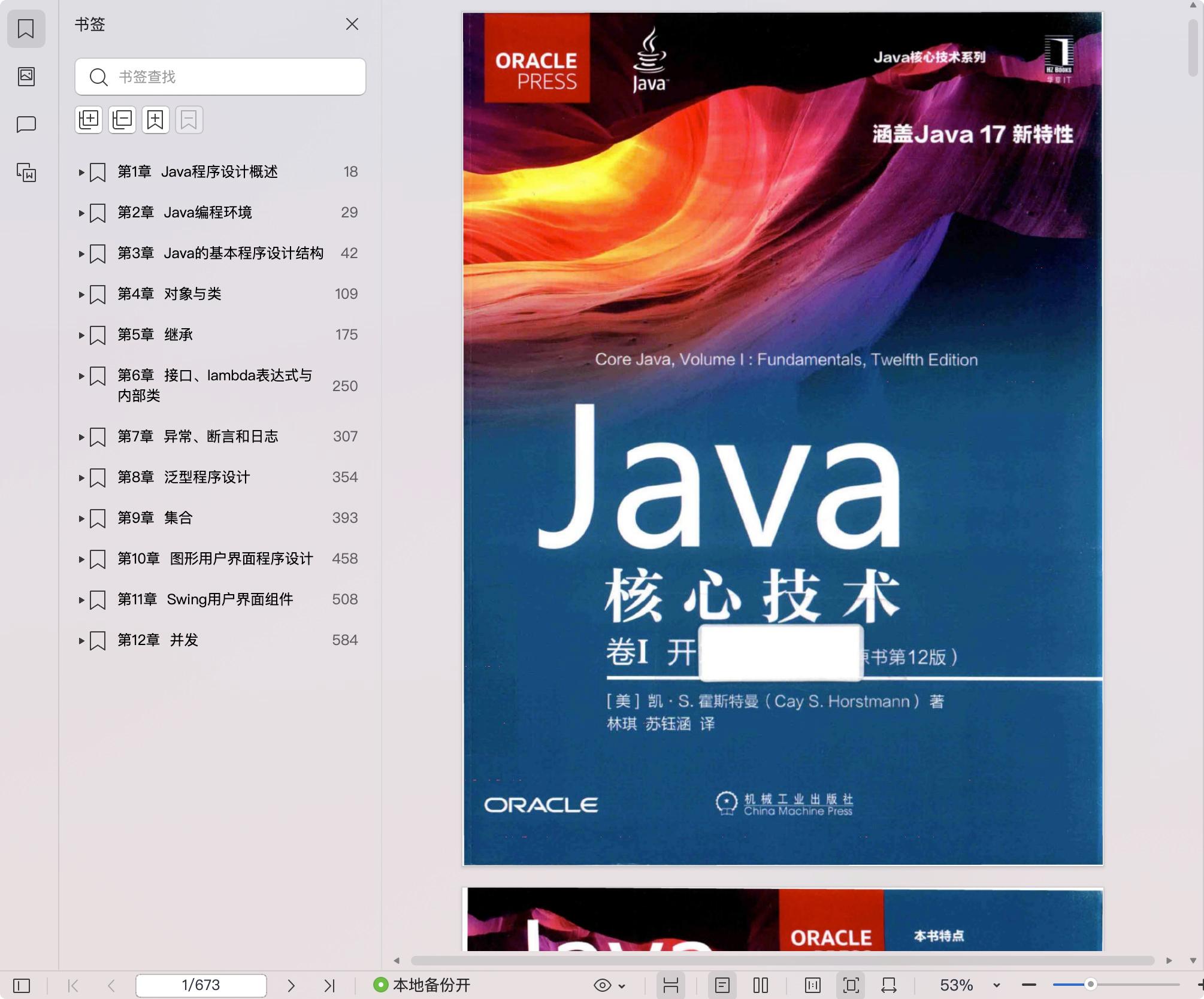Expand the 第4章 对象与类 bookmark
This screenshot has width=1204, height=999.
(81, 294)
